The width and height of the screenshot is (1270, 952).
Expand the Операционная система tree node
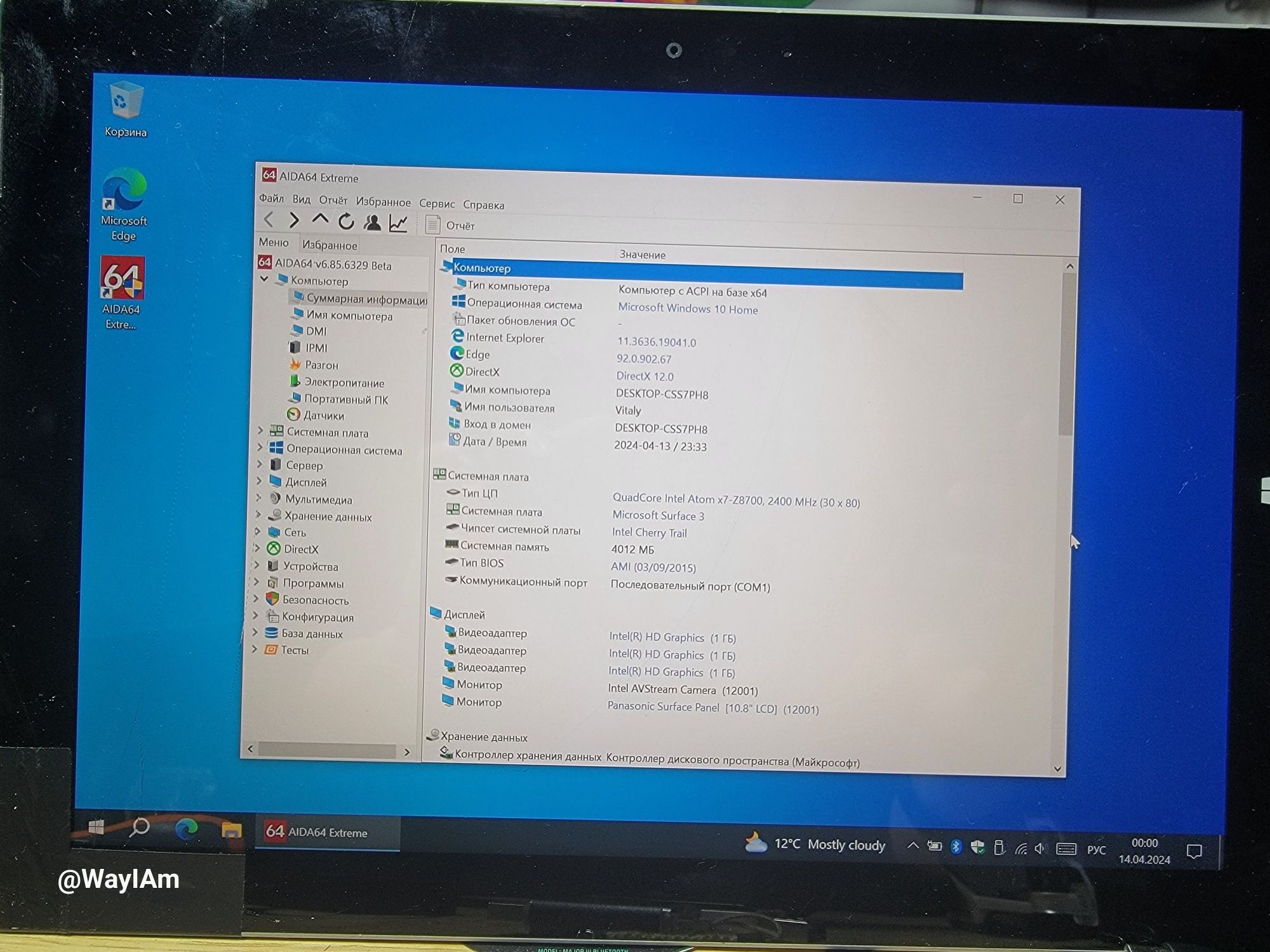coord(259,447)
